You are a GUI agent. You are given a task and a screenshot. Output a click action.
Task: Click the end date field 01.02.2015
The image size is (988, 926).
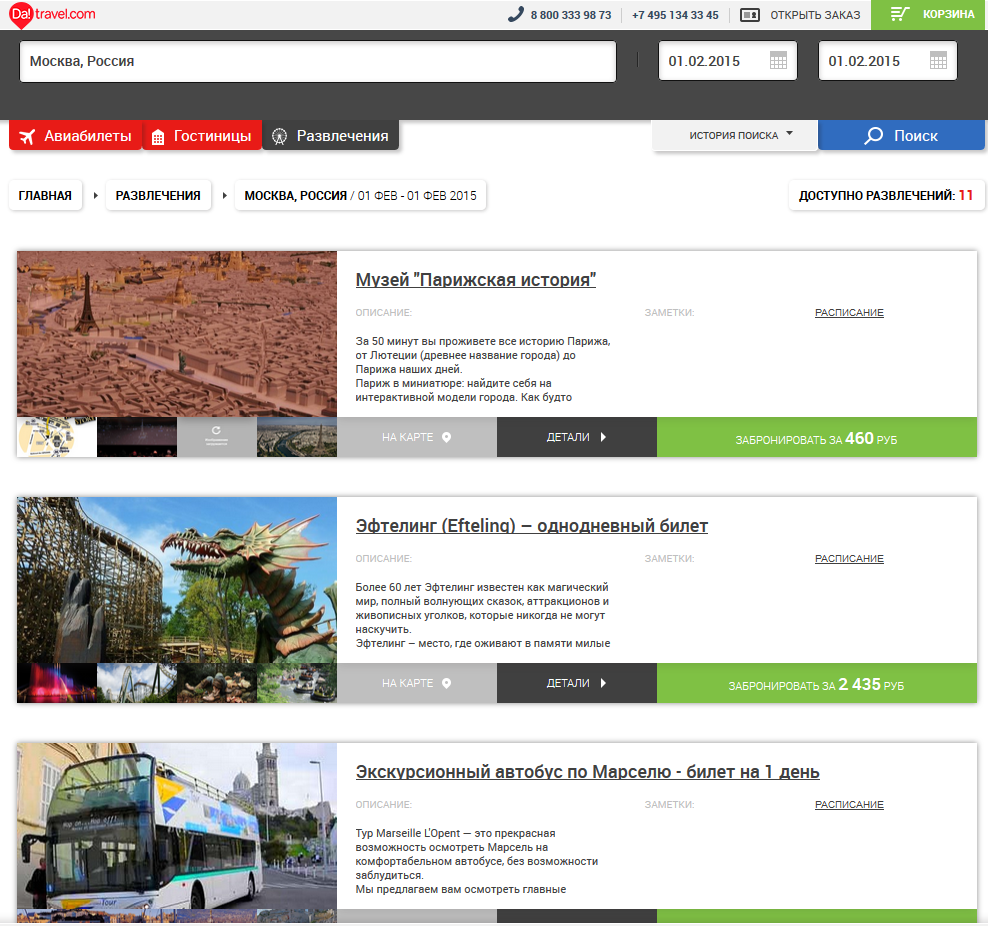[x=888, y=61]
